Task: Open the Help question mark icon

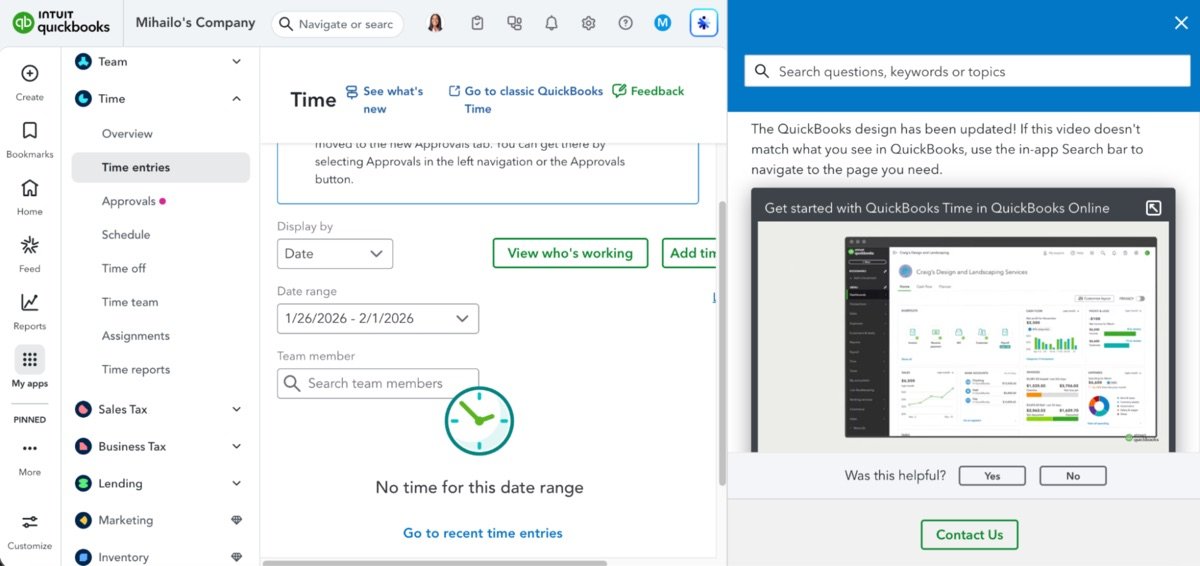Action: (626, 23)
